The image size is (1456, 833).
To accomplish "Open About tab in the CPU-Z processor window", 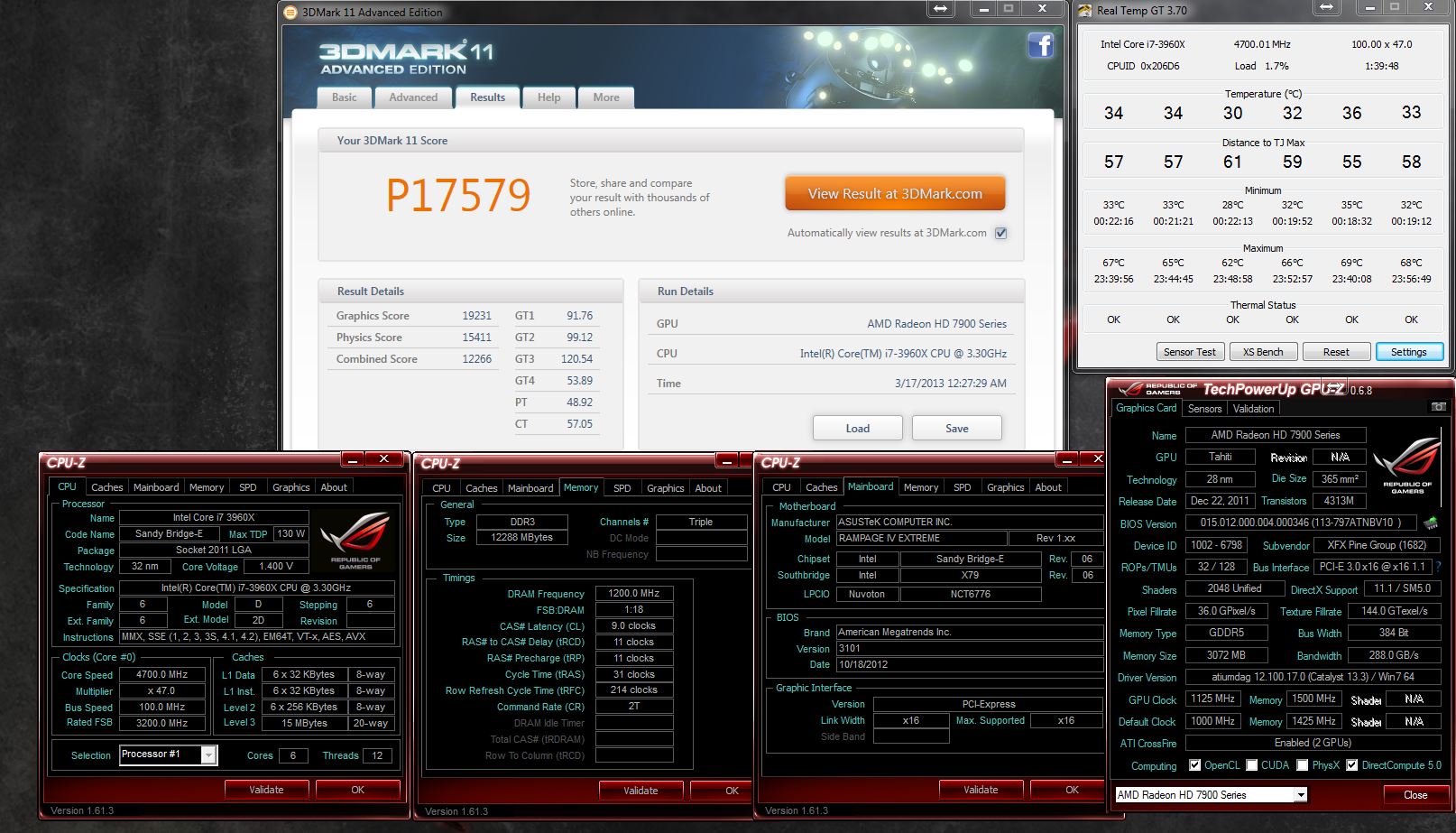I will tap(334, 487).
